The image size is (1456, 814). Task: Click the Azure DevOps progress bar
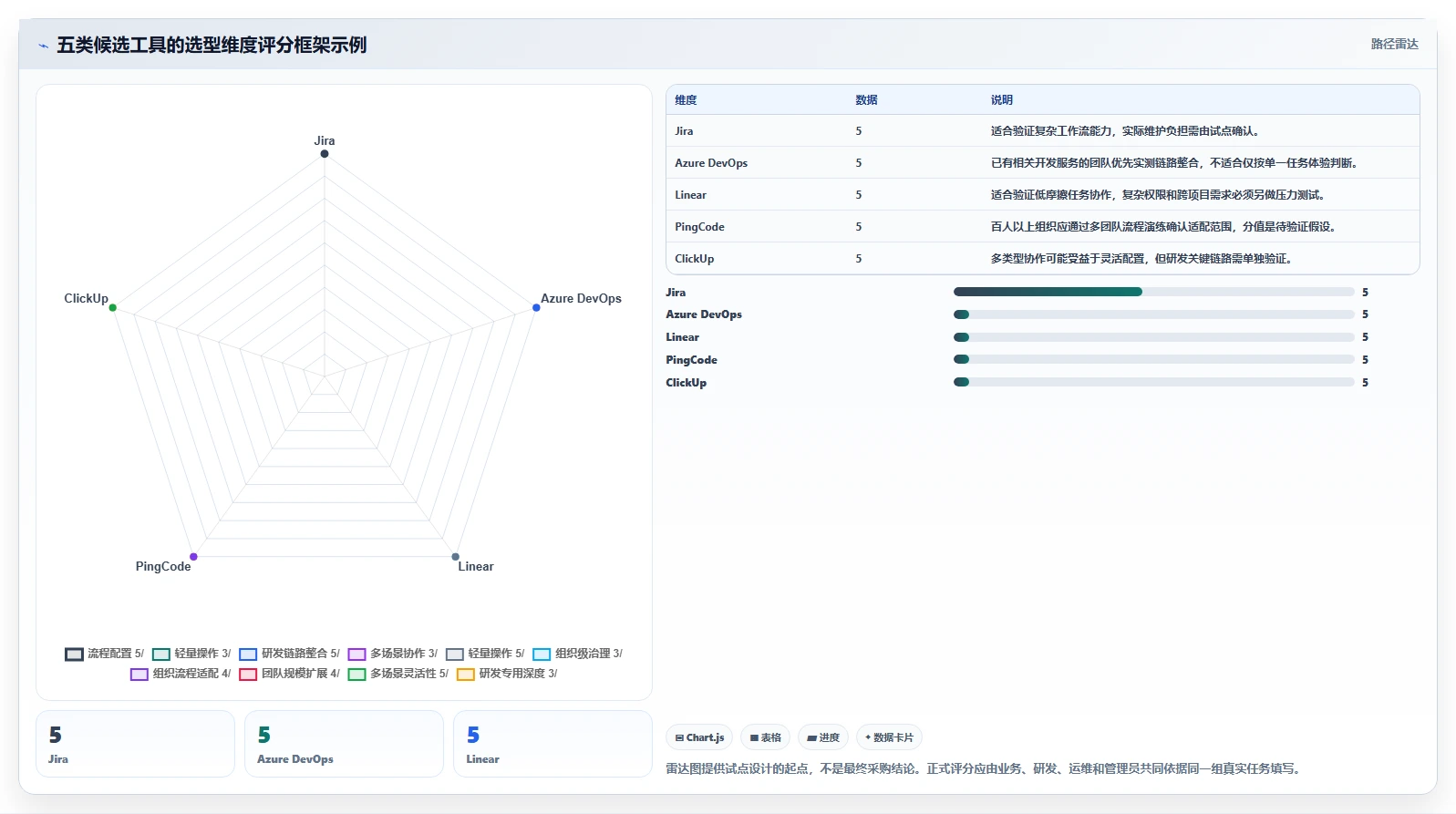click(1153, 314)
